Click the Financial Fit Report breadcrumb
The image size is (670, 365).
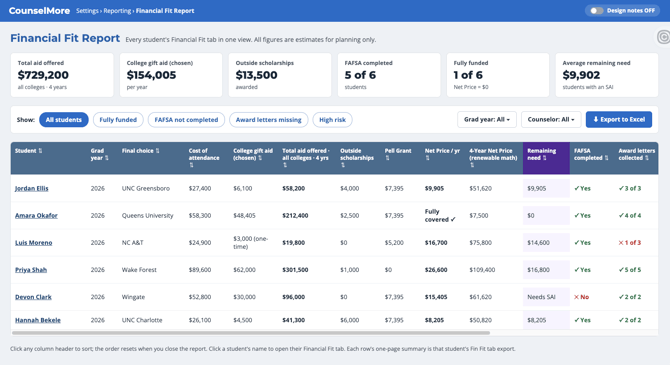coord(165,11)
